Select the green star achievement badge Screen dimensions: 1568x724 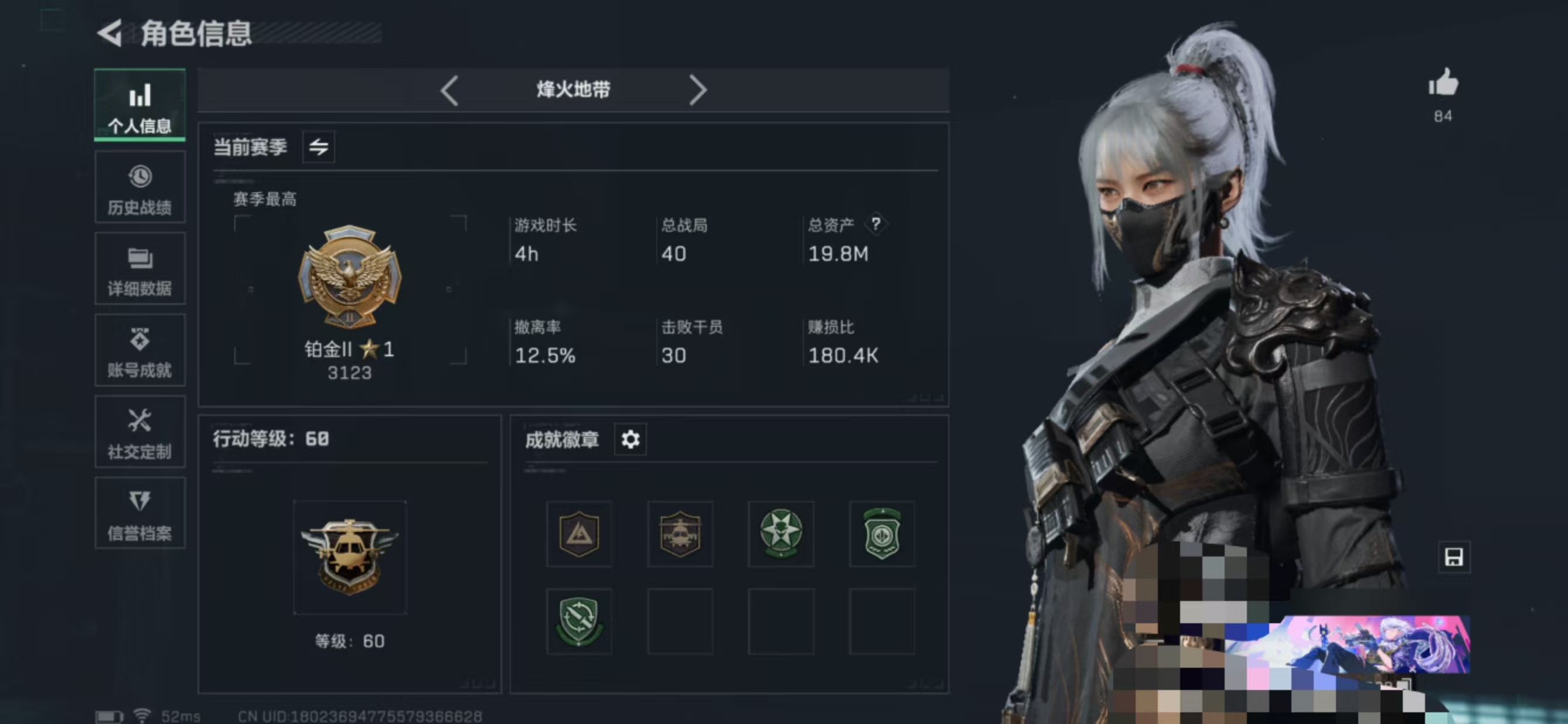[781, 534]
